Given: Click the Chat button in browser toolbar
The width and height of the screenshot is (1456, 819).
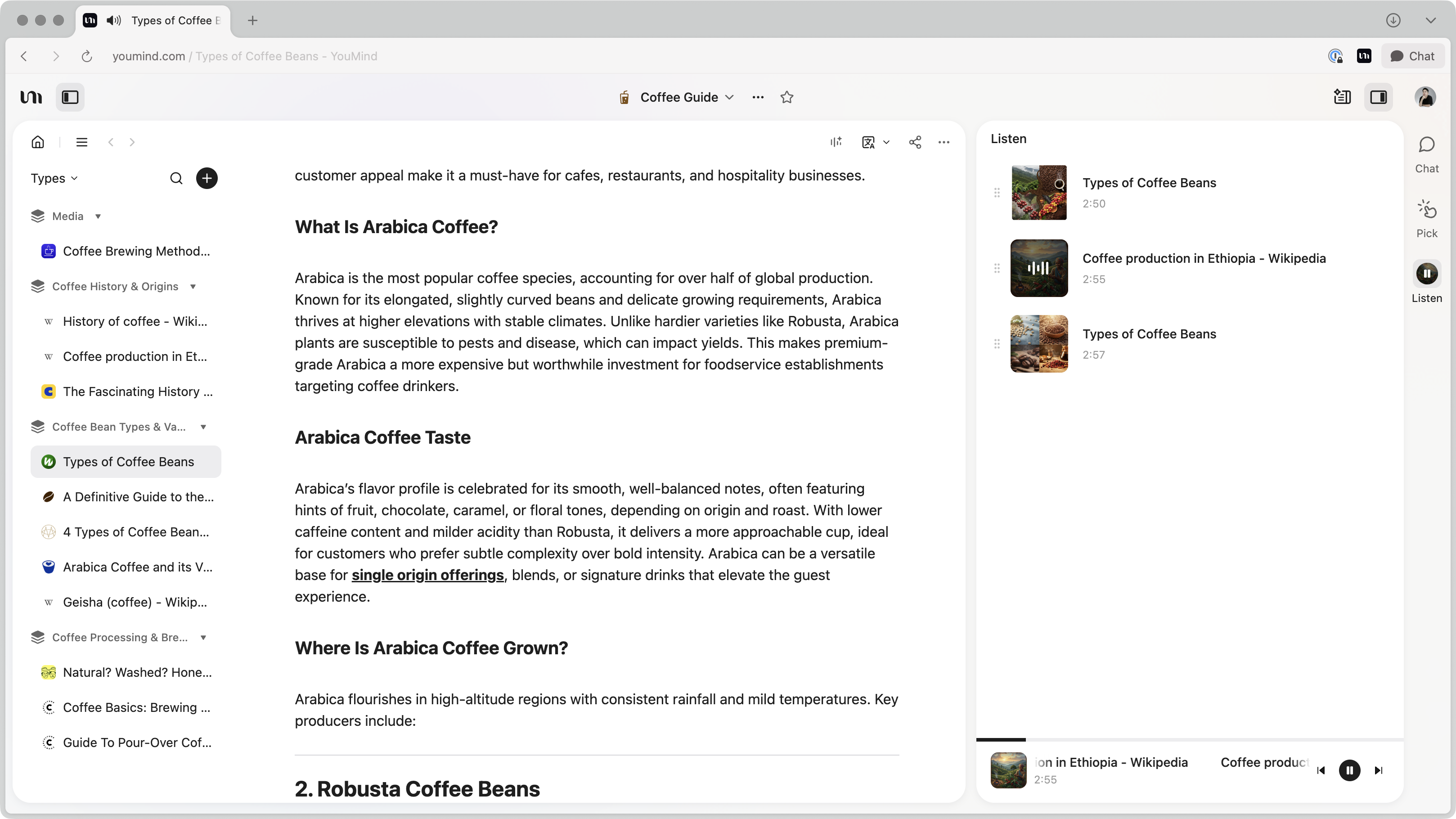Looking at the screenshot, I should tap(1412, 56).
